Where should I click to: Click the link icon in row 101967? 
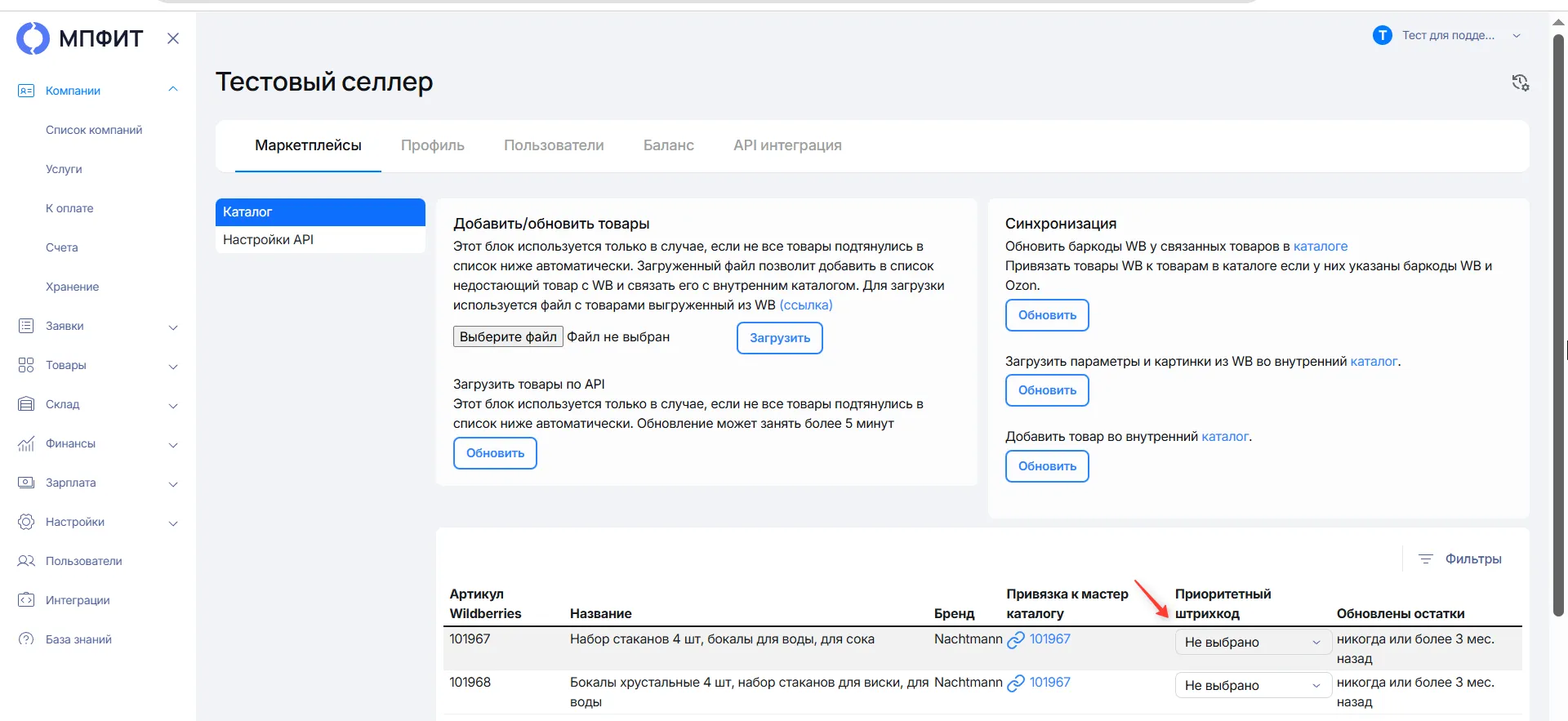pyautogui.click(x=1016, y=640)
